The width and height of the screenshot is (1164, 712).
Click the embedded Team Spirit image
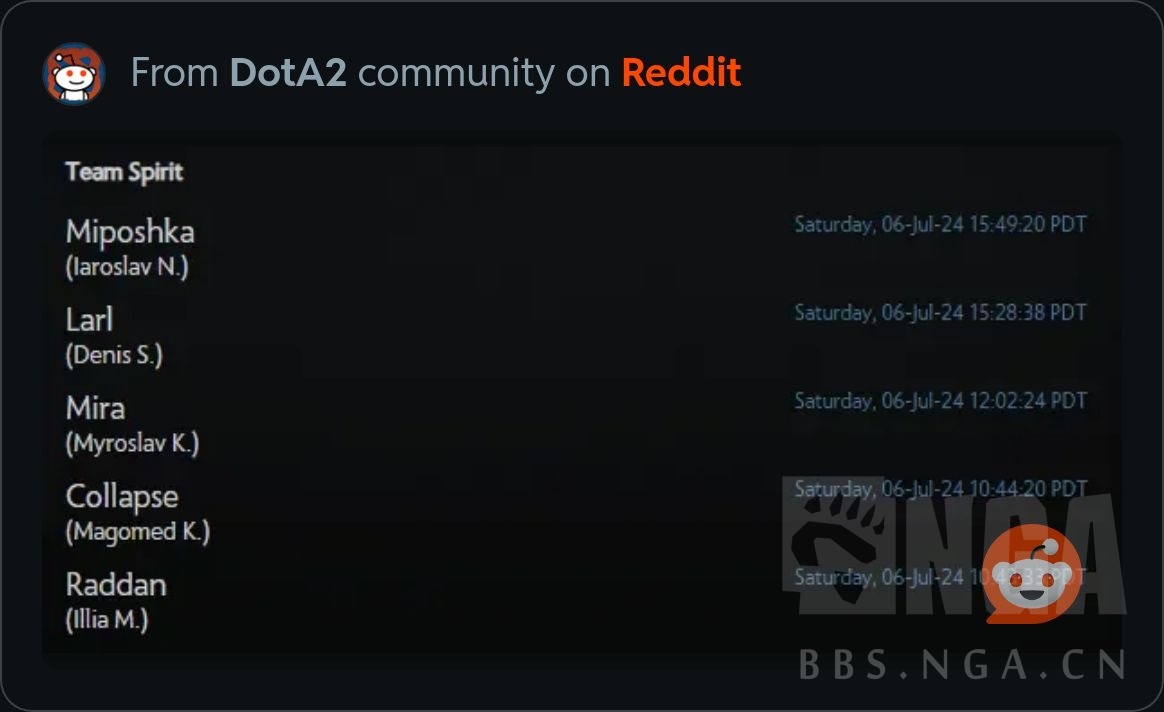tap(582, 393)
